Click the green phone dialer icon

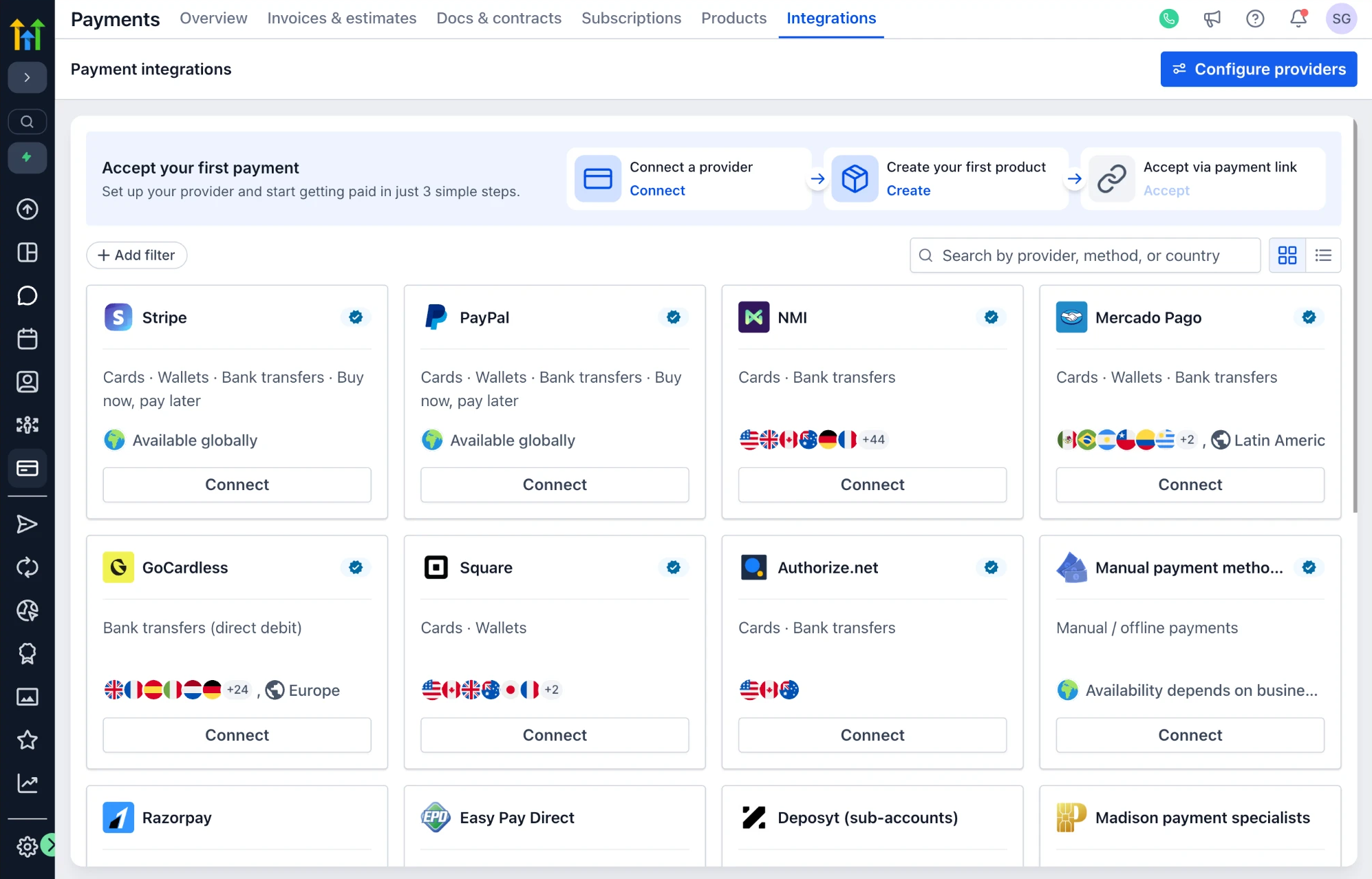(x=1168, y=19)
